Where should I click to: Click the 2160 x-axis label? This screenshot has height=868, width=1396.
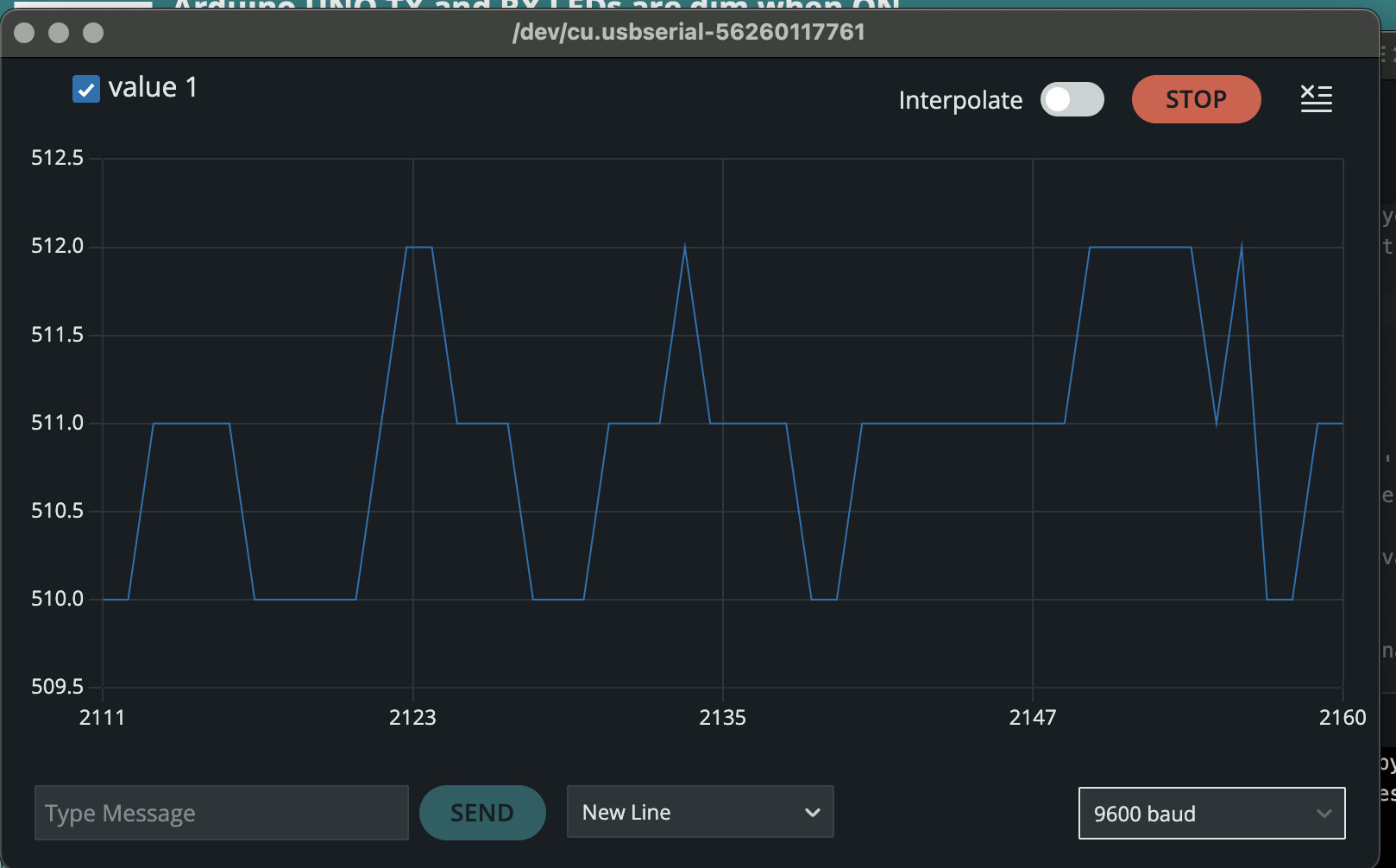tap(1342, 717)
